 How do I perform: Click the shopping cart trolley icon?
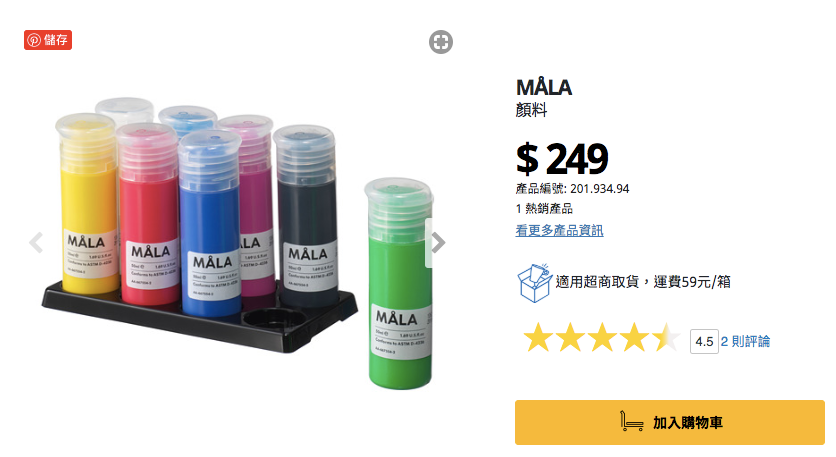pyautogui.click(x=631, y=421)
